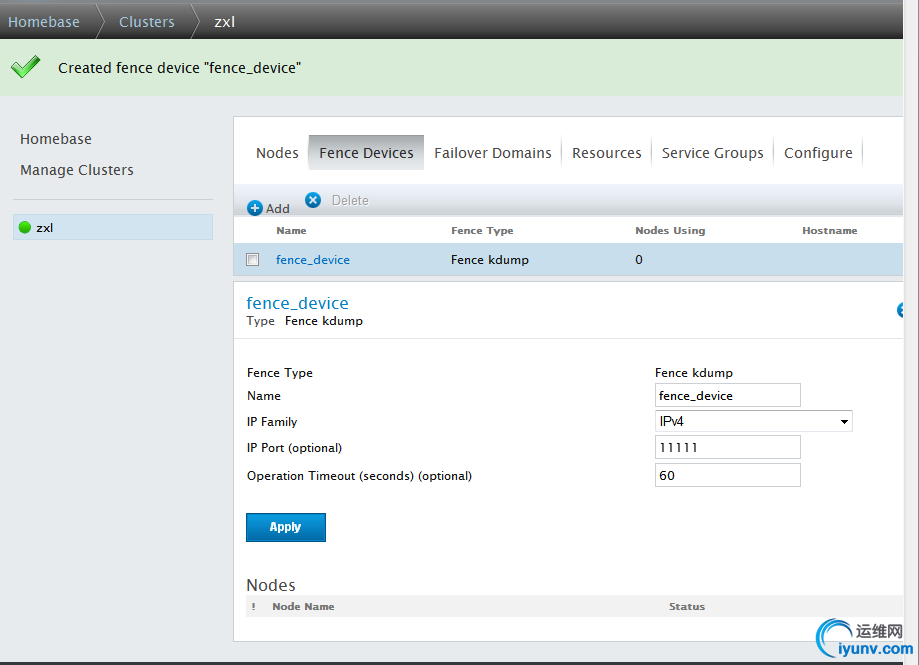Viewport: 919px width, 665px height.
Task: Click the IP Port input field
Action: [727, 448]
